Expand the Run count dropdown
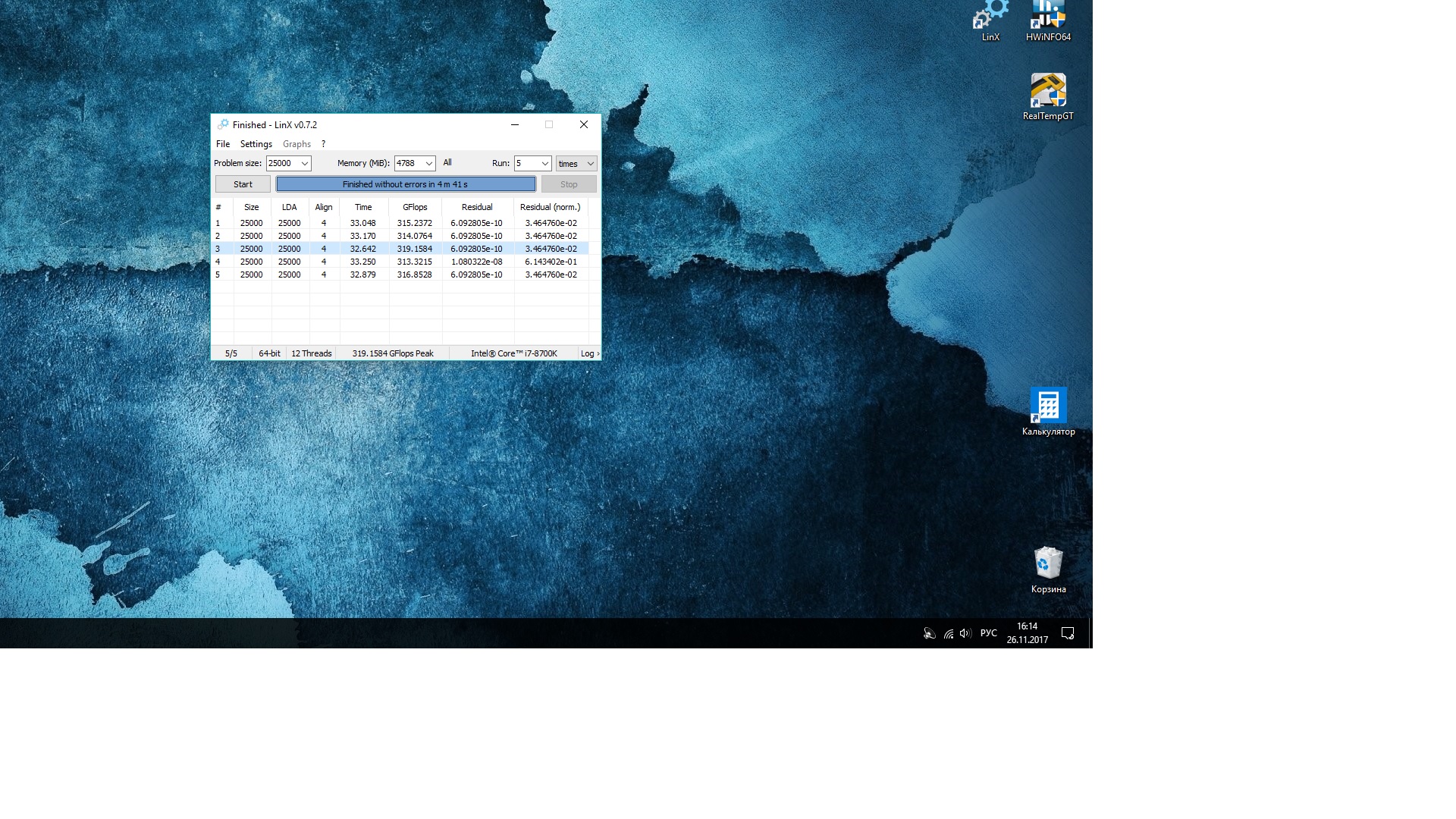This screenshot has width=1456, height=819. click(544, 164)
